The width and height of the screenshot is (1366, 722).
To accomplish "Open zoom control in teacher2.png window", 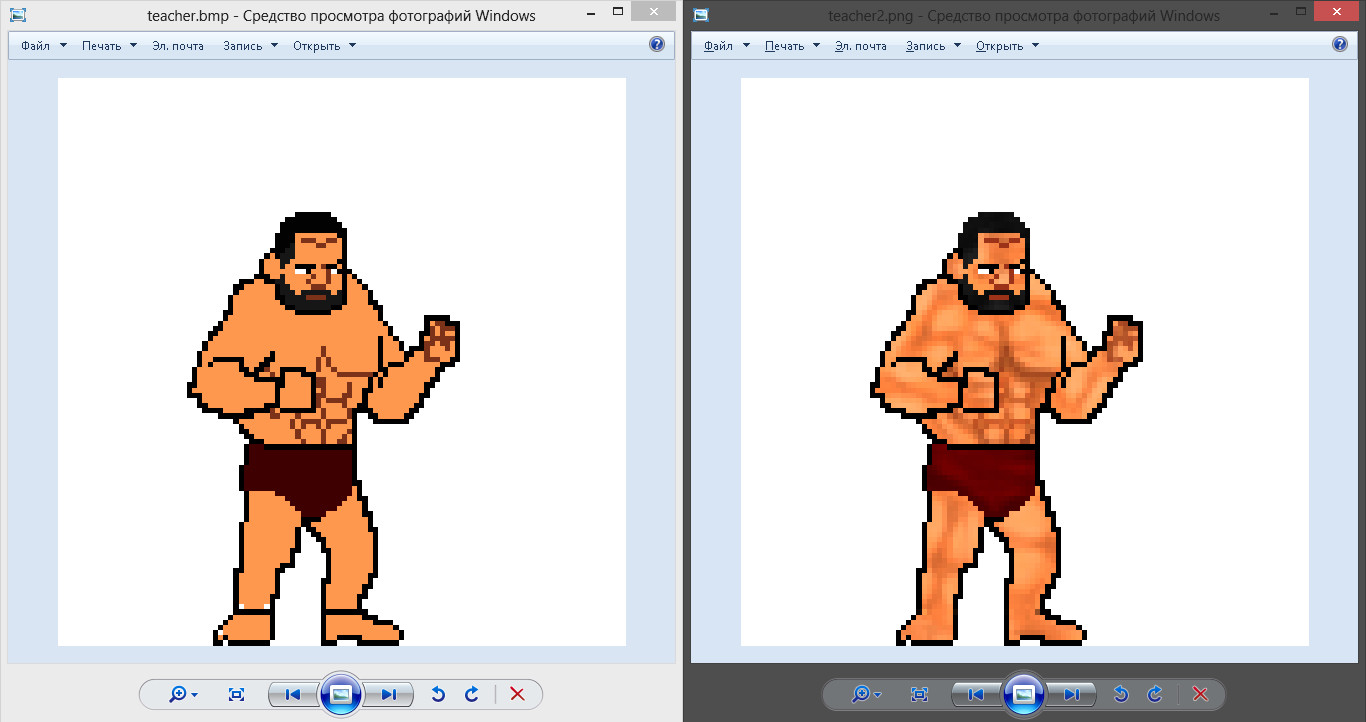I will point(867,694).
